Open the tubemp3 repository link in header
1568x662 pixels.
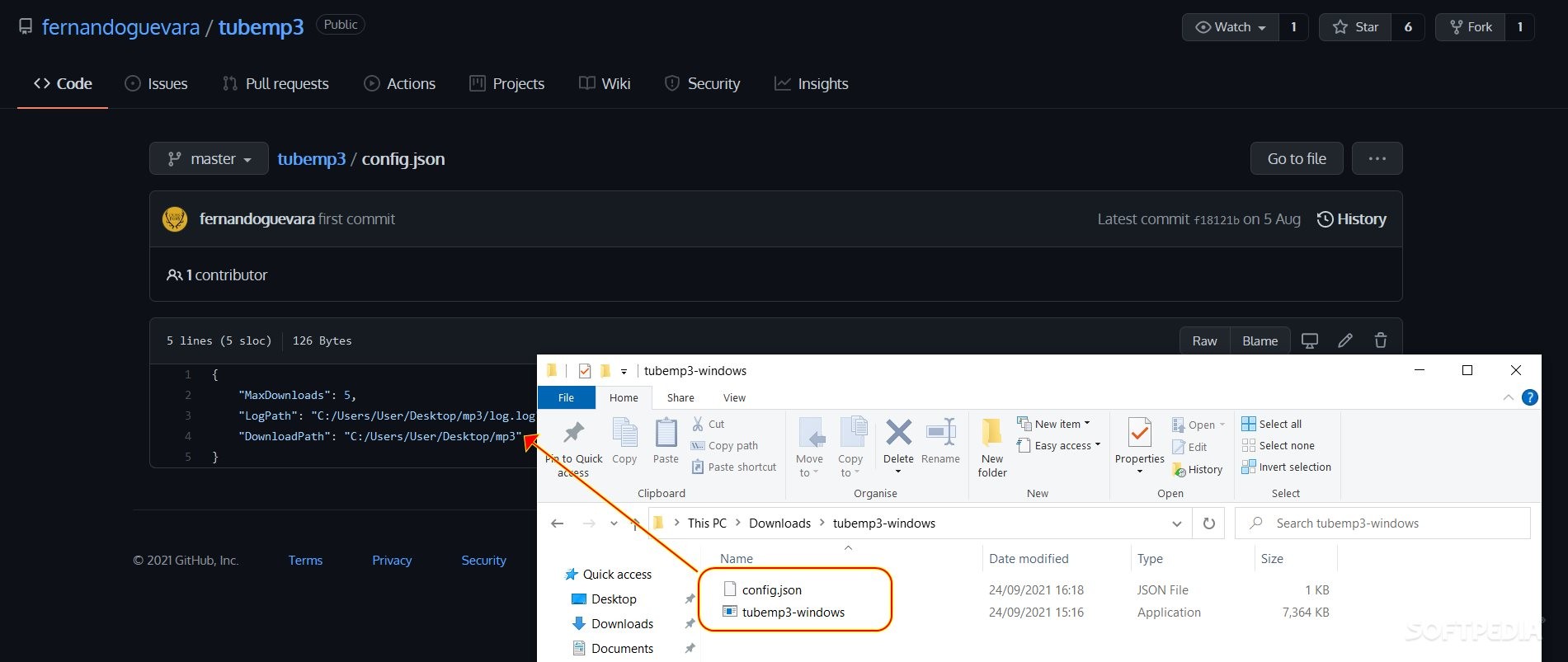(x=261, y=27)
